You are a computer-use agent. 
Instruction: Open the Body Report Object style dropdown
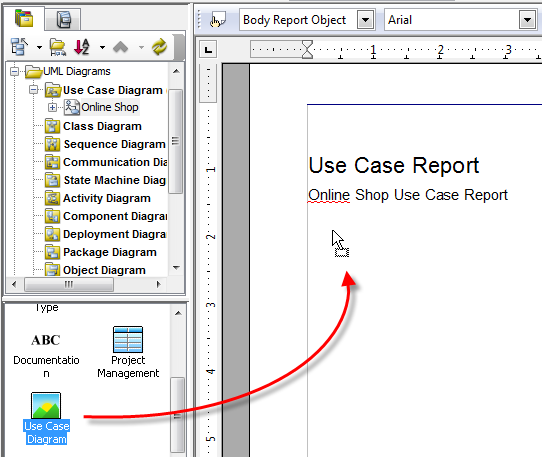tap(365, 20)
